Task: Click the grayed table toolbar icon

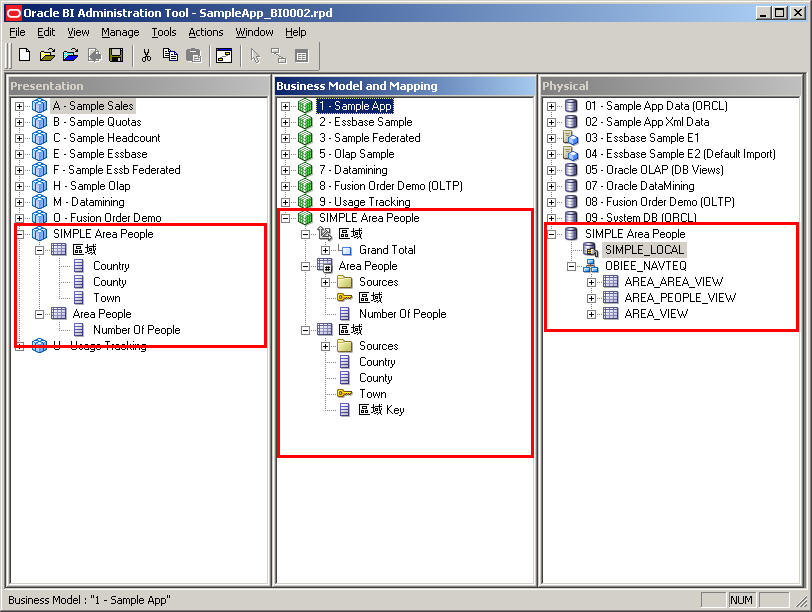Action: (301, 55)
